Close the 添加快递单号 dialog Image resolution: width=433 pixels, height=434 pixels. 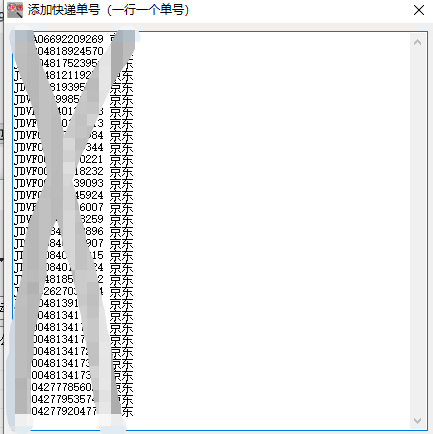pyautogui.click(x=419, y=10)
